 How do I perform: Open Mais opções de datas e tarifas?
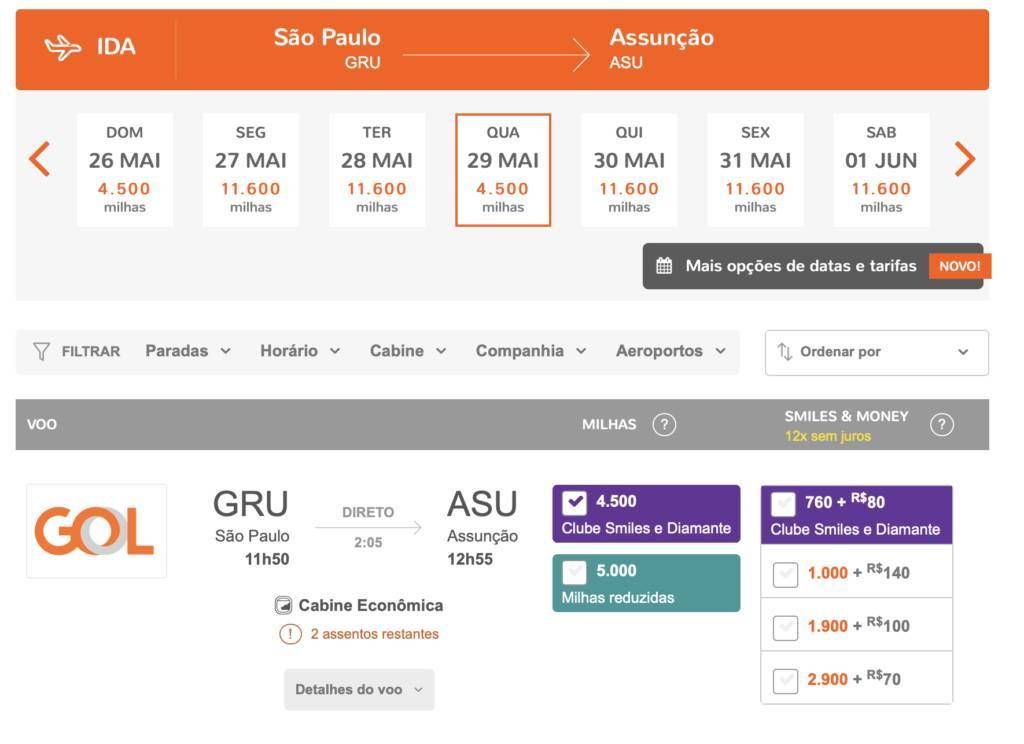(x=800, y=266)
